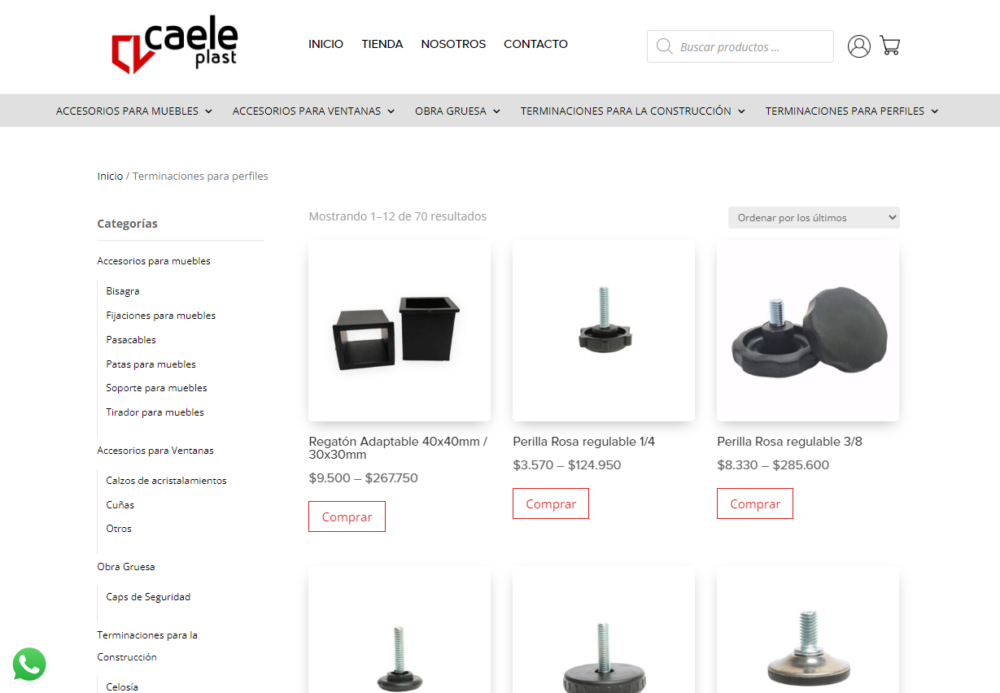Open the Nosotros menu item
Image resolution: width=1000 pixels, height=693 pixels.
[453, 44]
